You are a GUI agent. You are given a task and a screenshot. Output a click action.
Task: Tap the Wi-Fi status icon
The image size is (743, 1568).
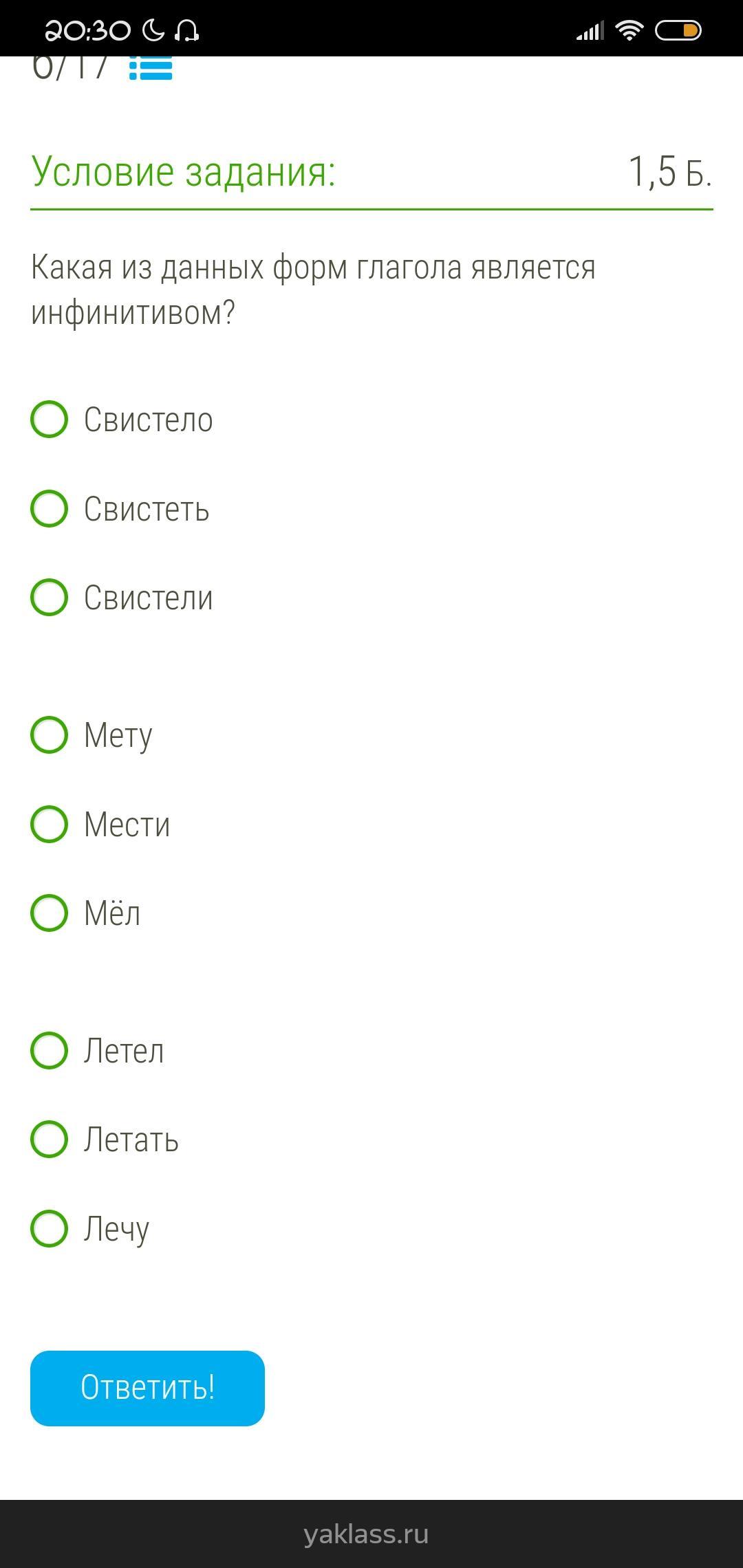pos(629,30)
